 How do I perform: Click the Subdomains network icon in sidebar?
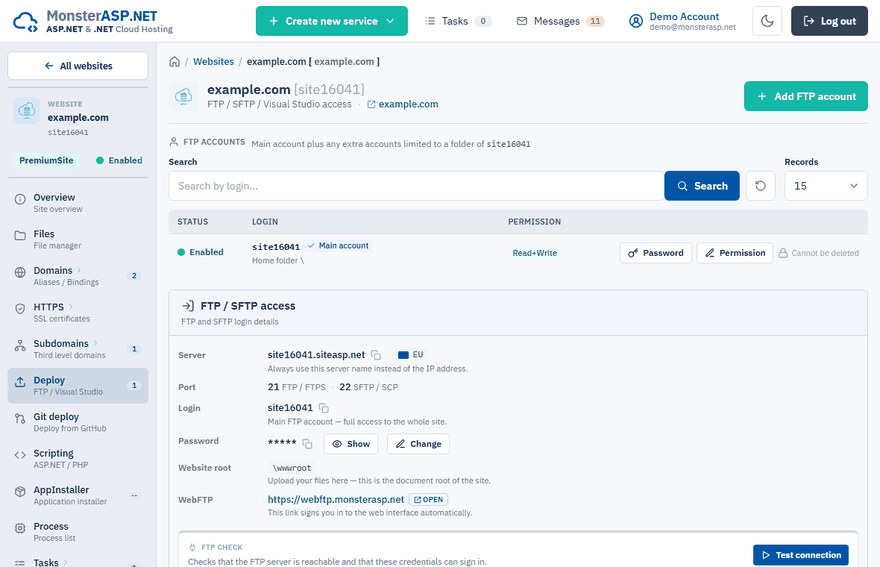20,346
